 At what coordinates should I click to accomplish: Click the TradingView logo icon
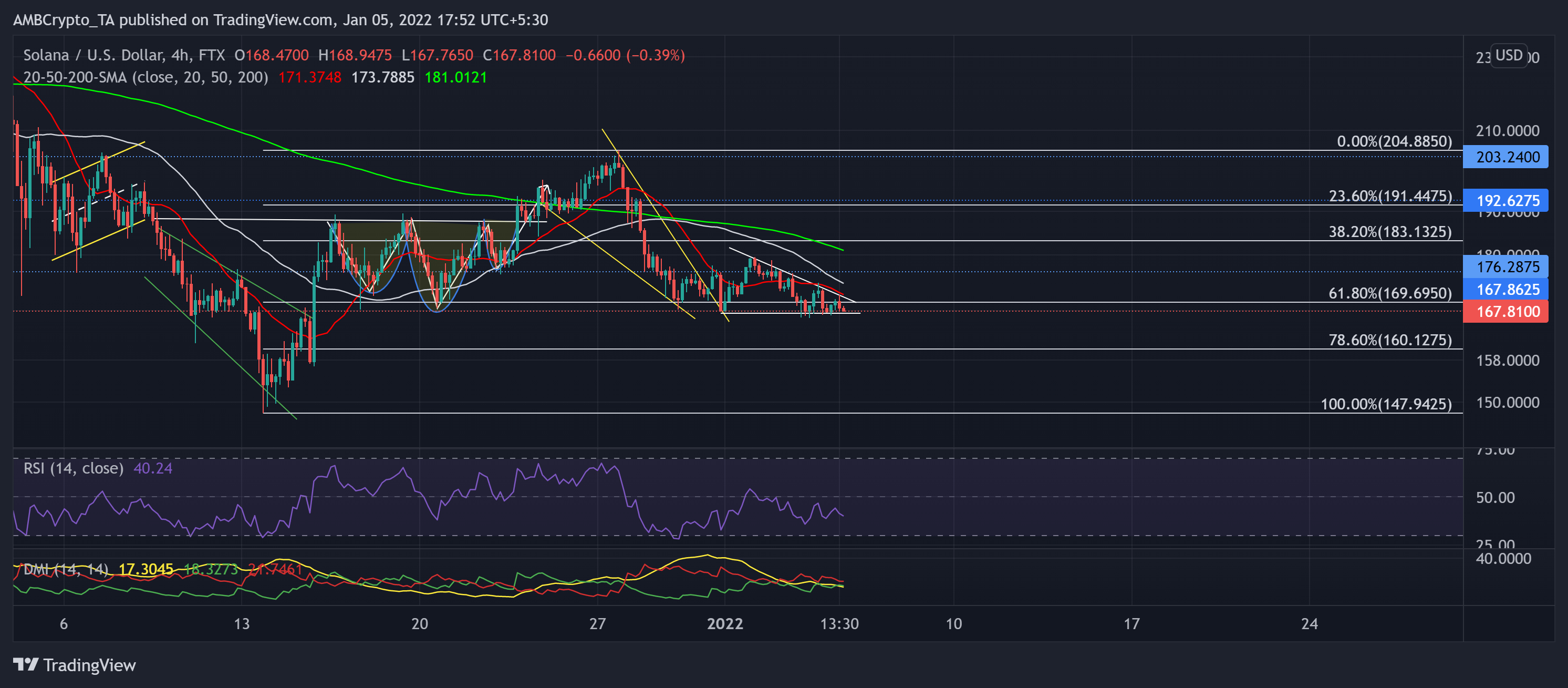pyautogui.click(x=26, y=664)
